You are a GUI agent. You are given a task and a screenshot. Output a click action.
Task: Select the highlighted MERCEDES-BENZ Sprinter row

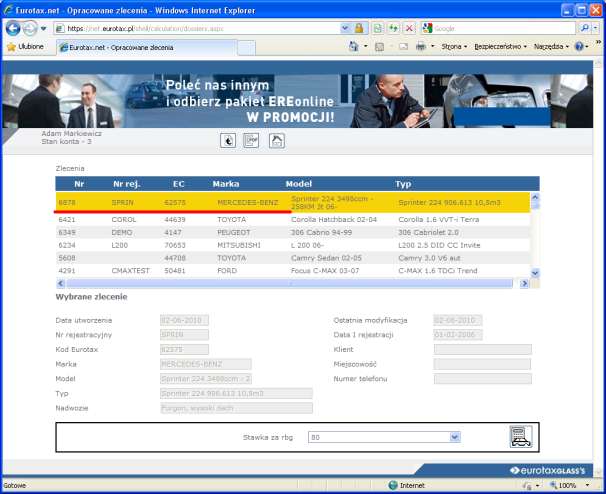click(293, 203)
